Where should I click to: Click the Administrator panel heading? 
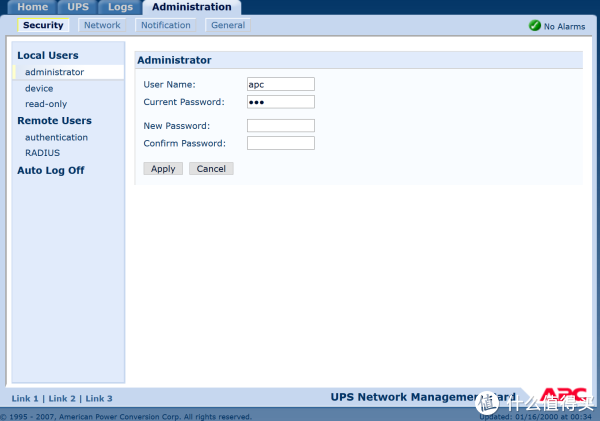[174, 60]
